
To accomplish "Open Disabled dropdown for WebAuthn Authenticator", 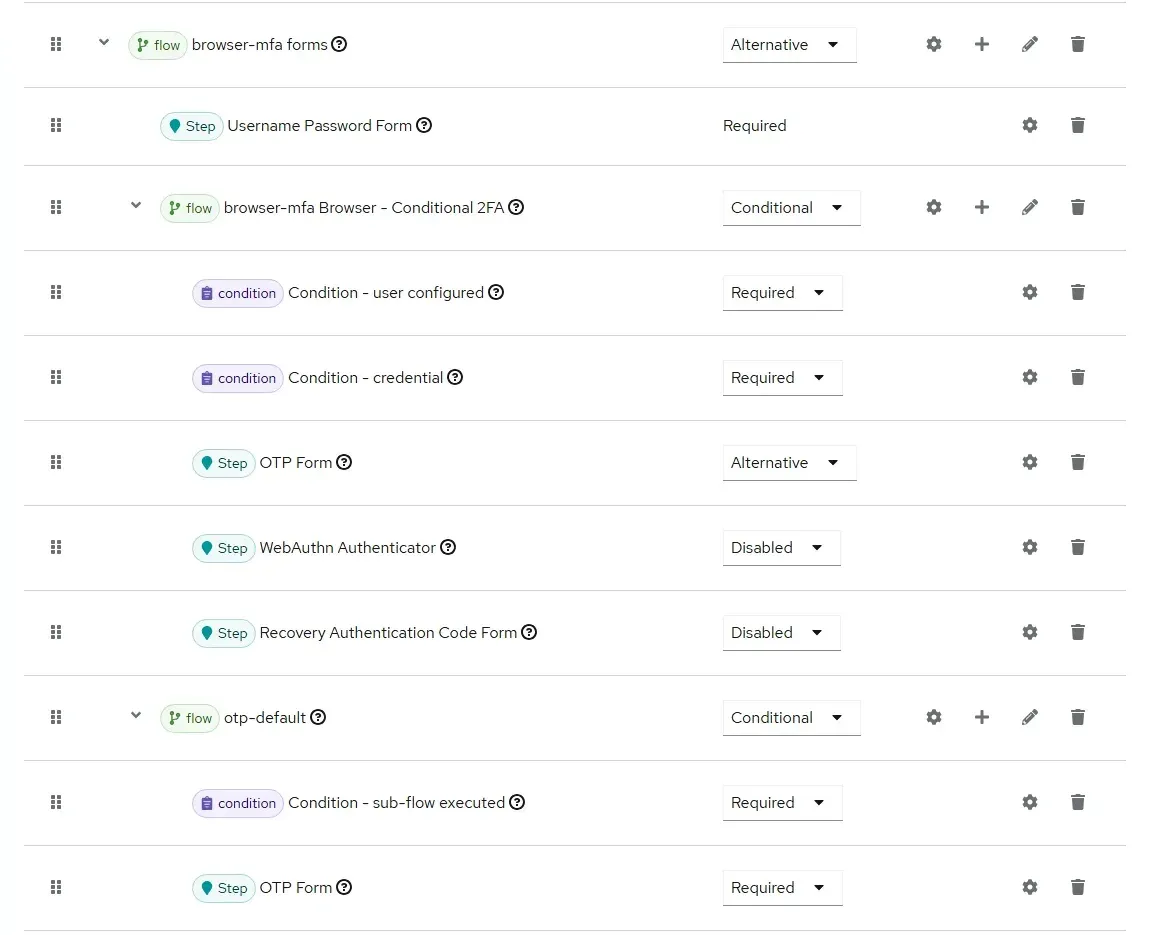I will pos(781,548).
